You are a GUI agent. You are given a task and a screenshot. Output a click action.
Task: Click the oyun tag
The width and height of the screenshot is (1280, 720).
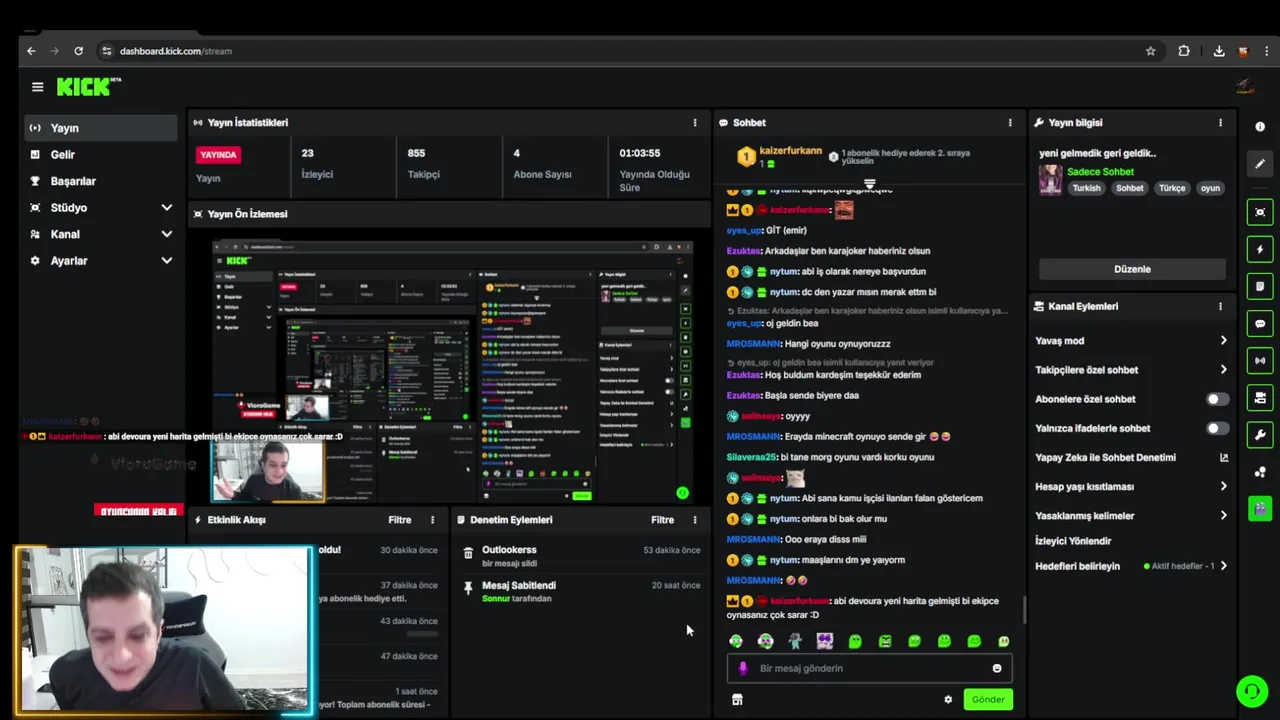pyautogui.click(x=1210, y=188)
